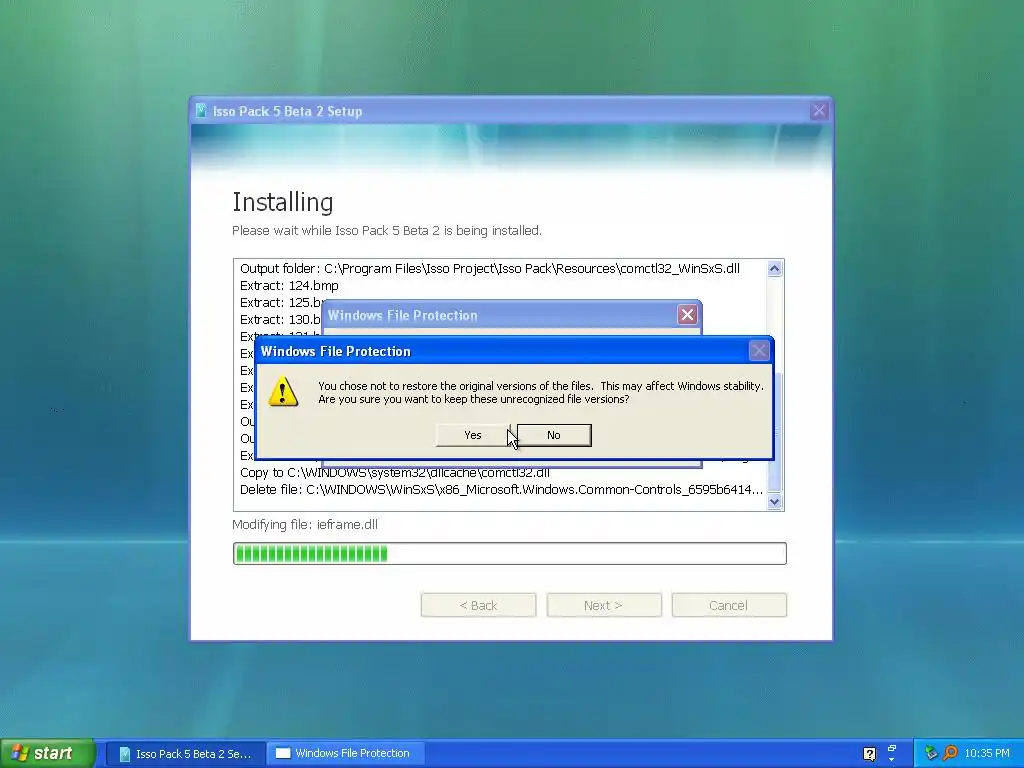Click the yellow warning triangle icon
This screenshot has height=768, width=1024.
[283, 392]
